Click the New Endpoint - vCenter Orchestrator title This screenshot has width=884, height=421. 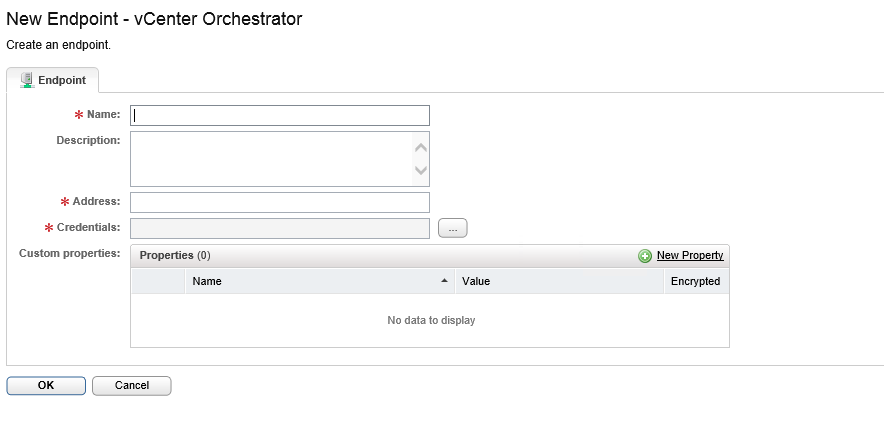coord(154,19)
